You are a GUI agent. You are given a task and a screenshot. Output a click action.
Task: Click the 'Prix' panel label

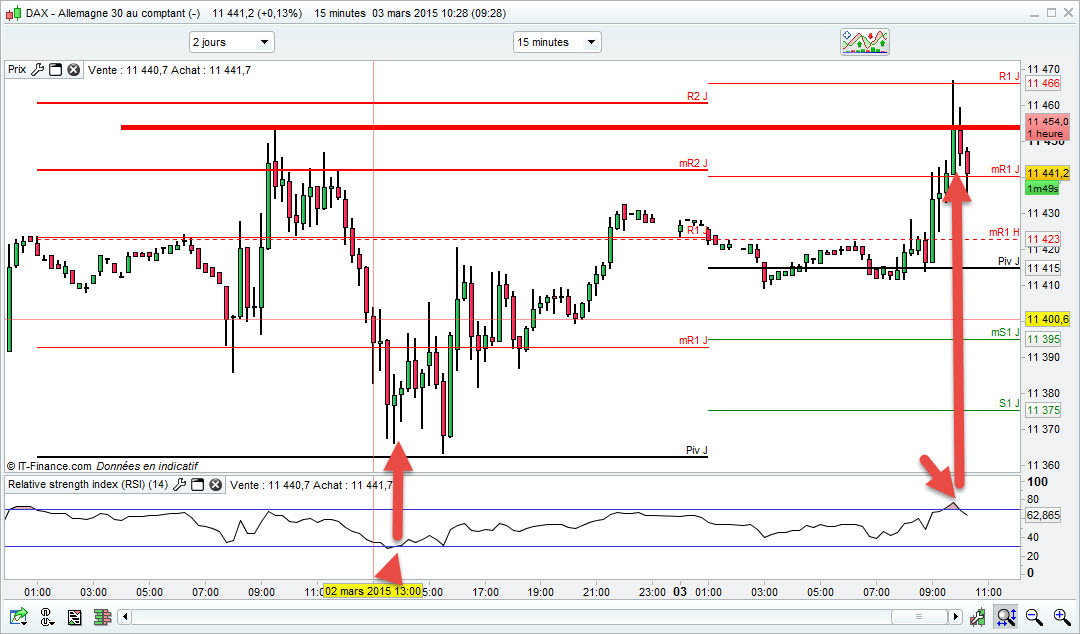[x=17, y=70]
